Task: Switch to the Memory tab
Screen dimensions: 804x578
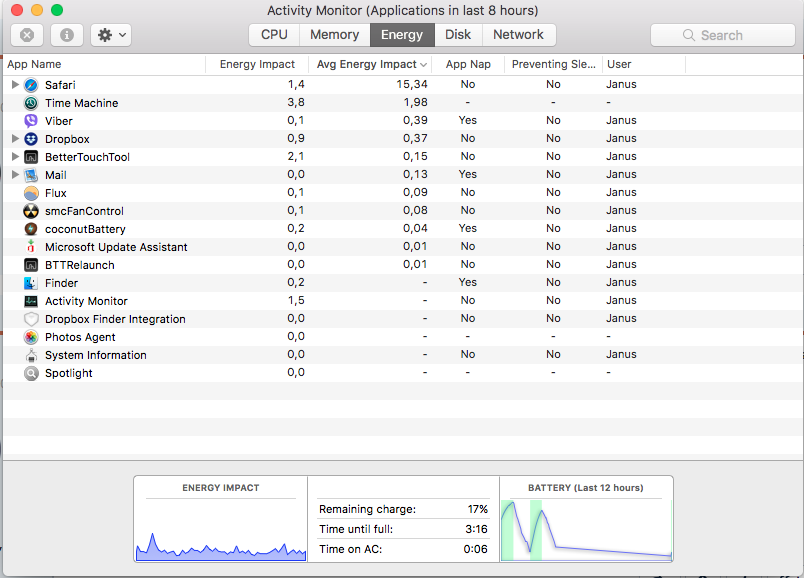Action: (x=335, y=35)
